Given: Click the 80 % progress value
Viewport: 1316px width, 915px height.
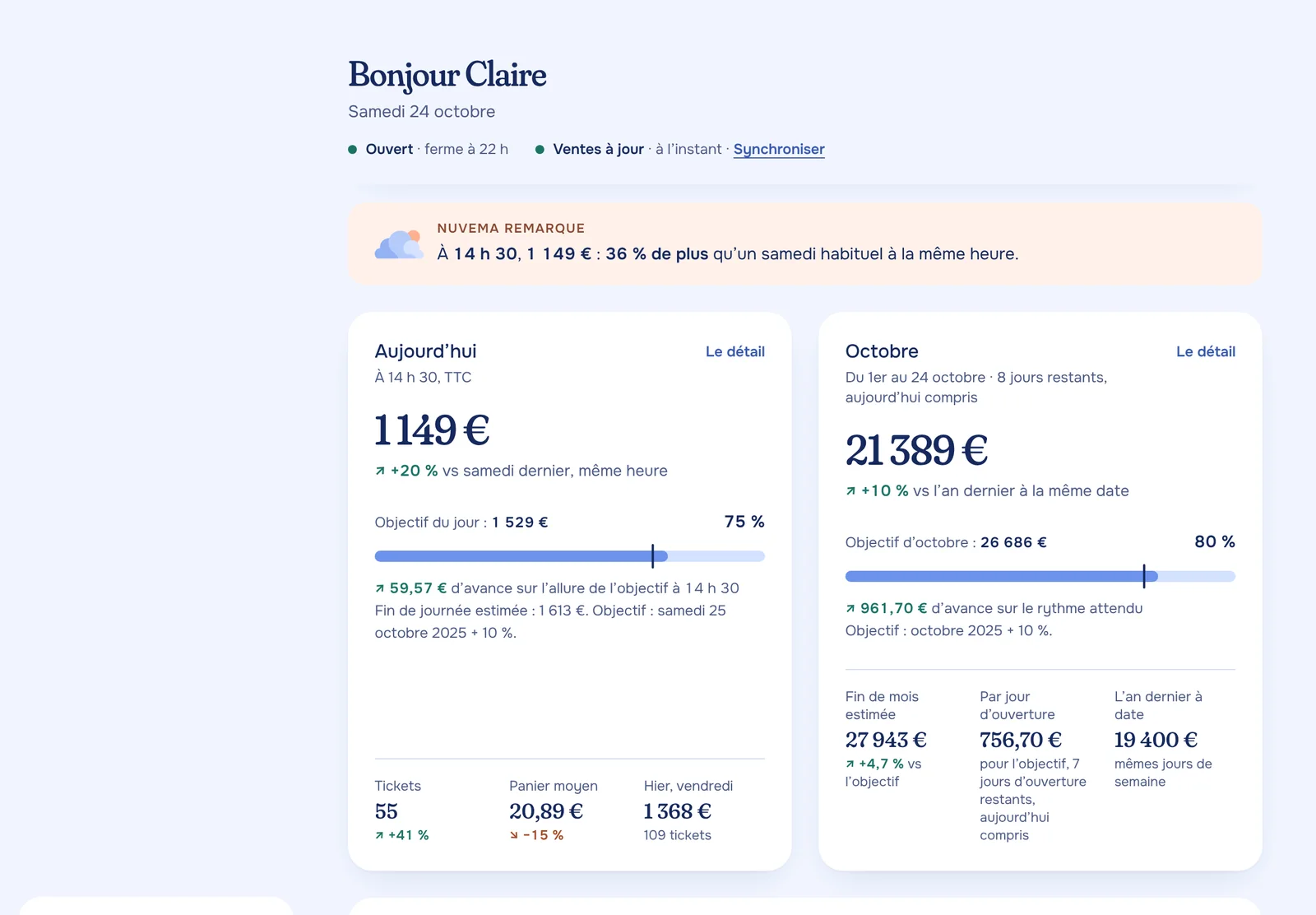Looking at the screenshot, I should point(1215,541).
